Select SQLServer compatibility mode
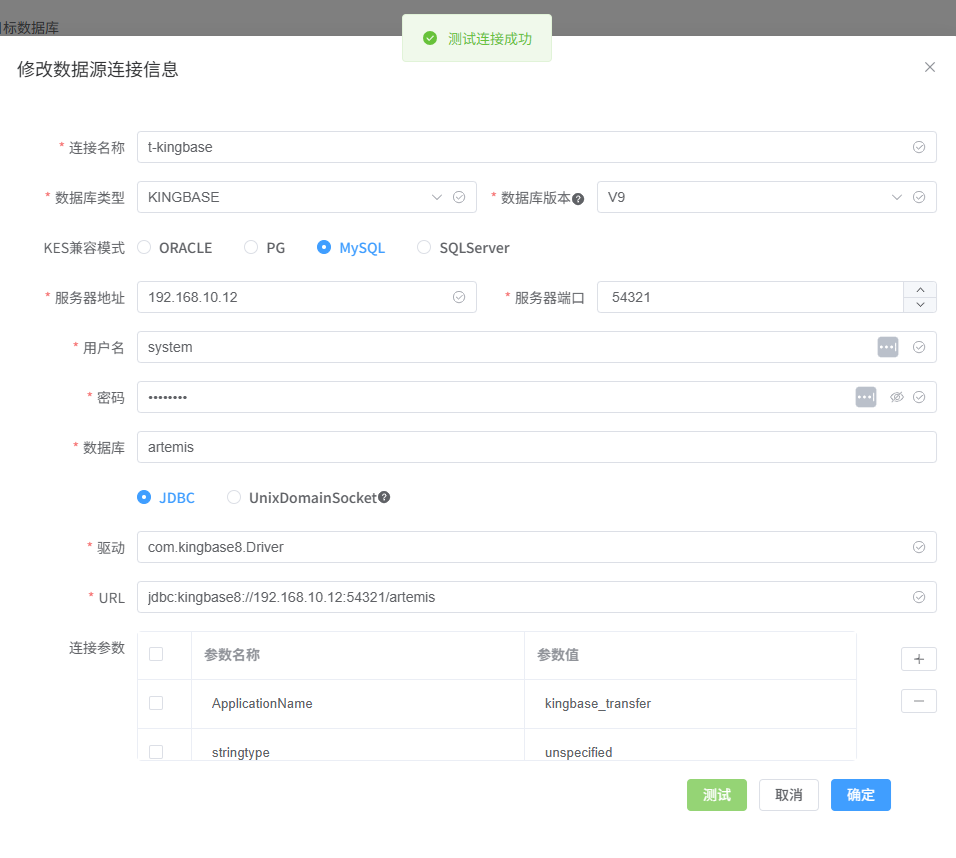Screen dimensions: 956x858 click(463, 248)
